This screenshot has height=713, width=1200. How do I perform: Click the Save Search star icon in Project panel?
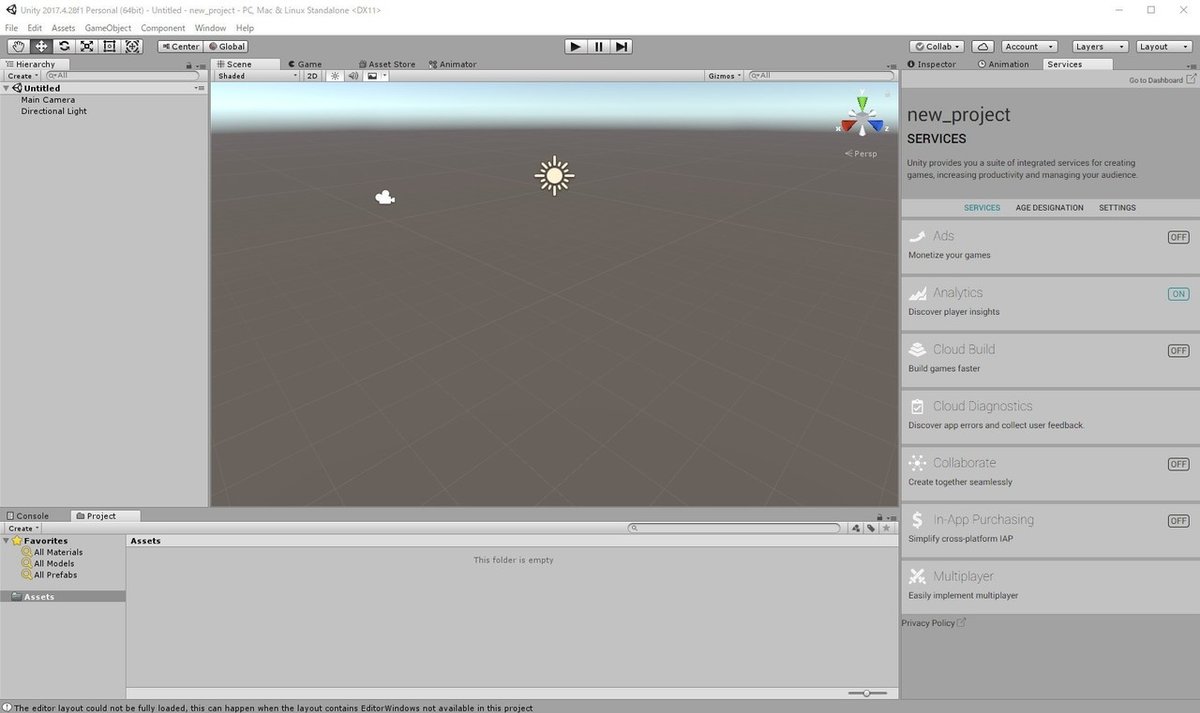pyautogui.click(x=886, y=528)
